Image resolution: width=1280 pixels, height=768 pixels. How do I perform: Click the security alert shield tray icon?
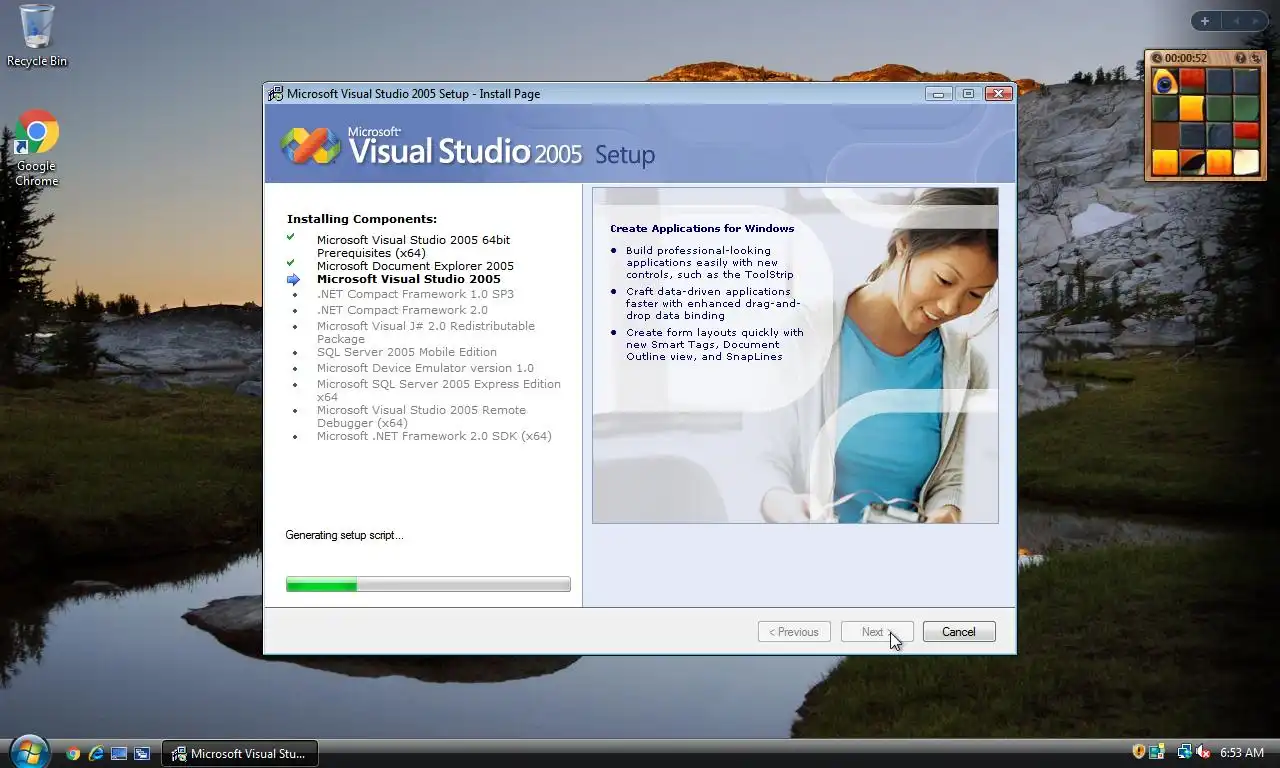pos(1138,752)
